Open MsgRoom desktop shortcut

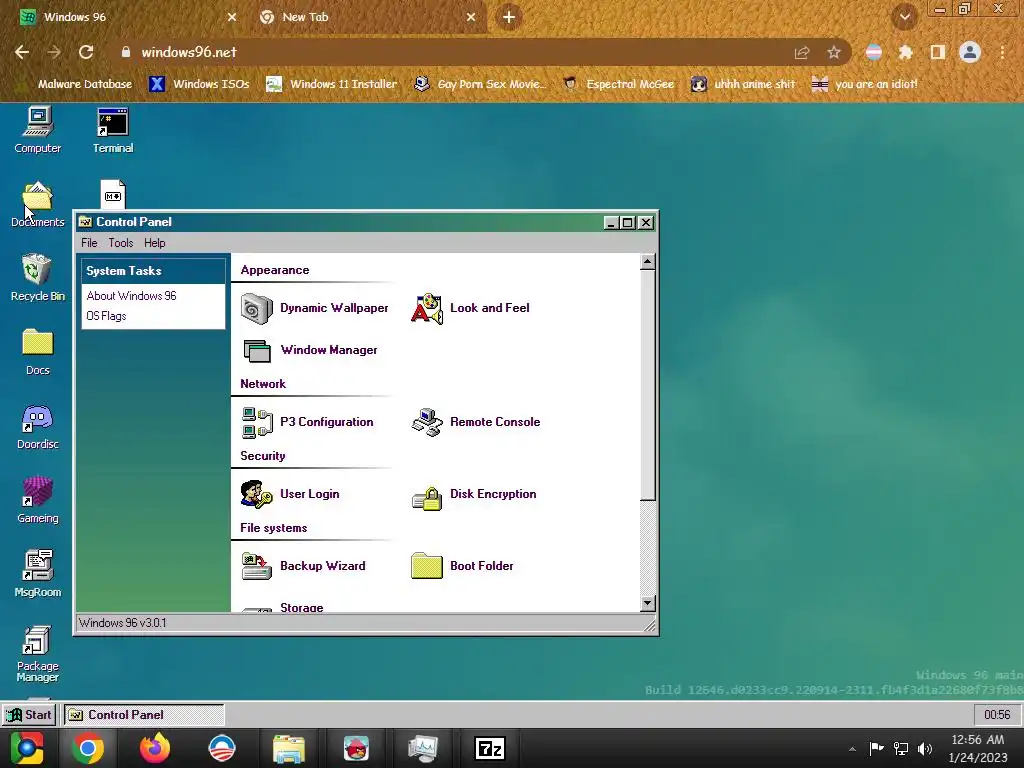38,575
